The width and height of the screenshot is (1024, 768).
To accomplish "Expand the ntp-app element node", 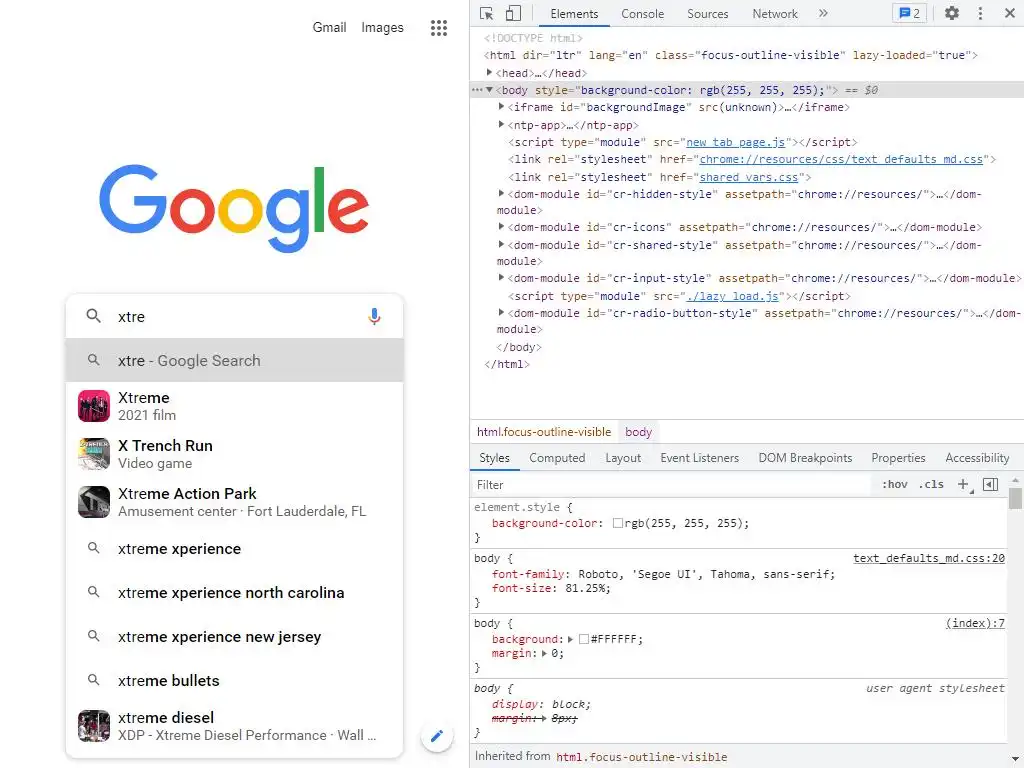I will click(x=501, y=124).
